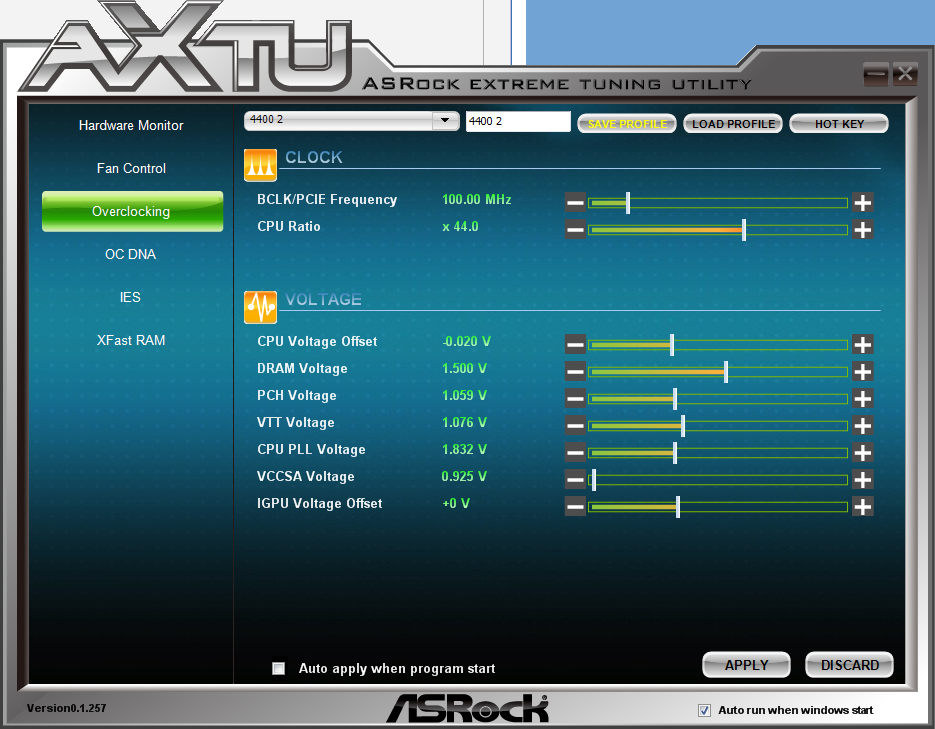Viewport: 935px width, 729px height.
Task: Increase IGPU Voltage Offset plus button
Action: [x=862, y=507]
